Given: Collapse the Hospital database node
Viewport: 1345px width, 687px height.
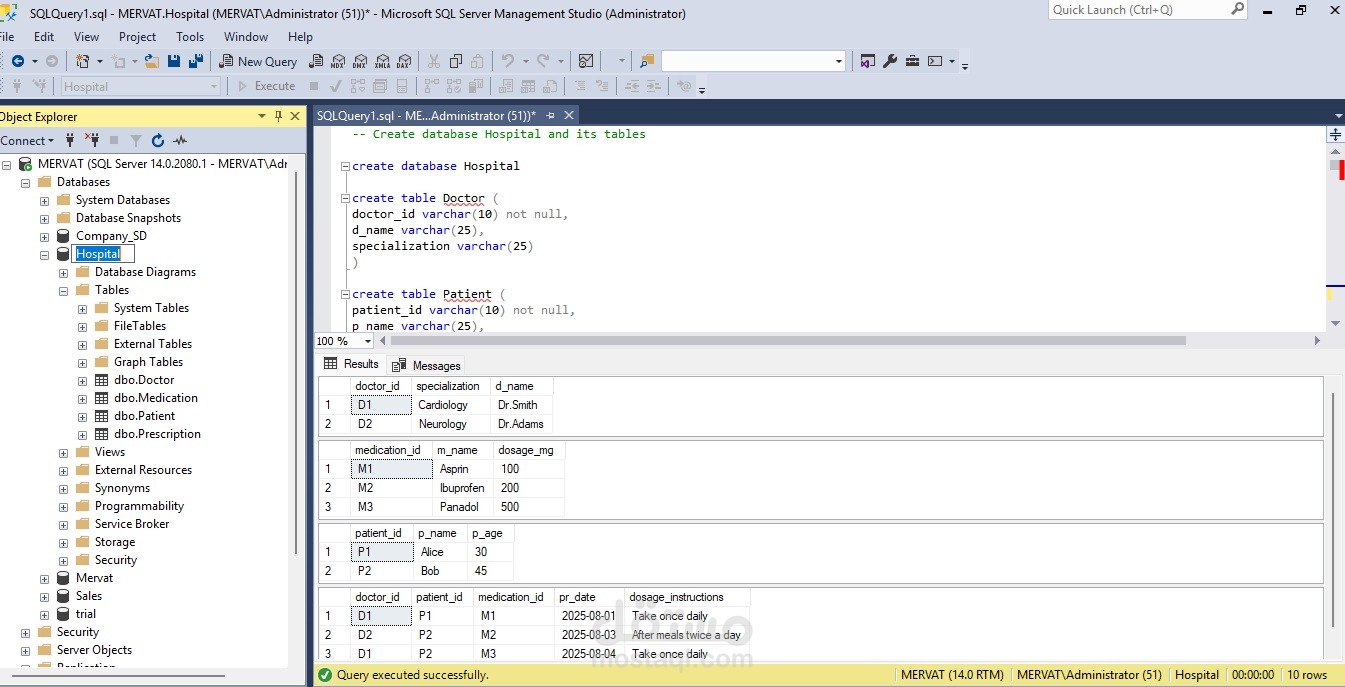Looking at the screenshot, I should click(x=44, y=254).
